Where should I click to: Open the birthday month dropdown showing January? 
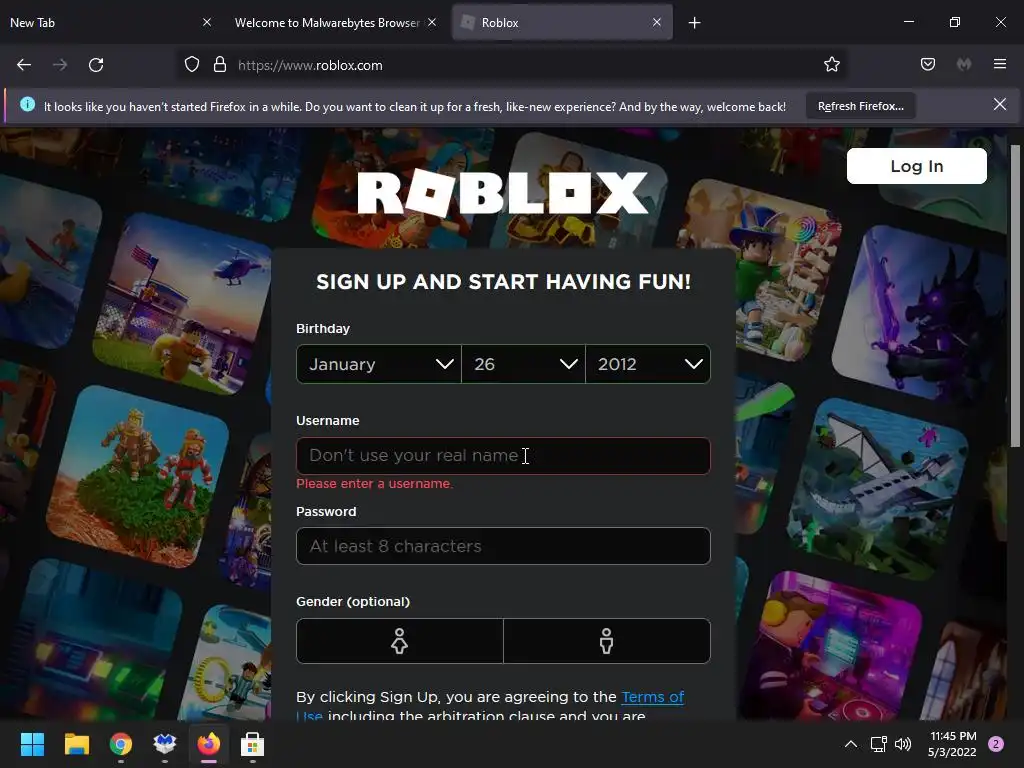pos(379,364)
